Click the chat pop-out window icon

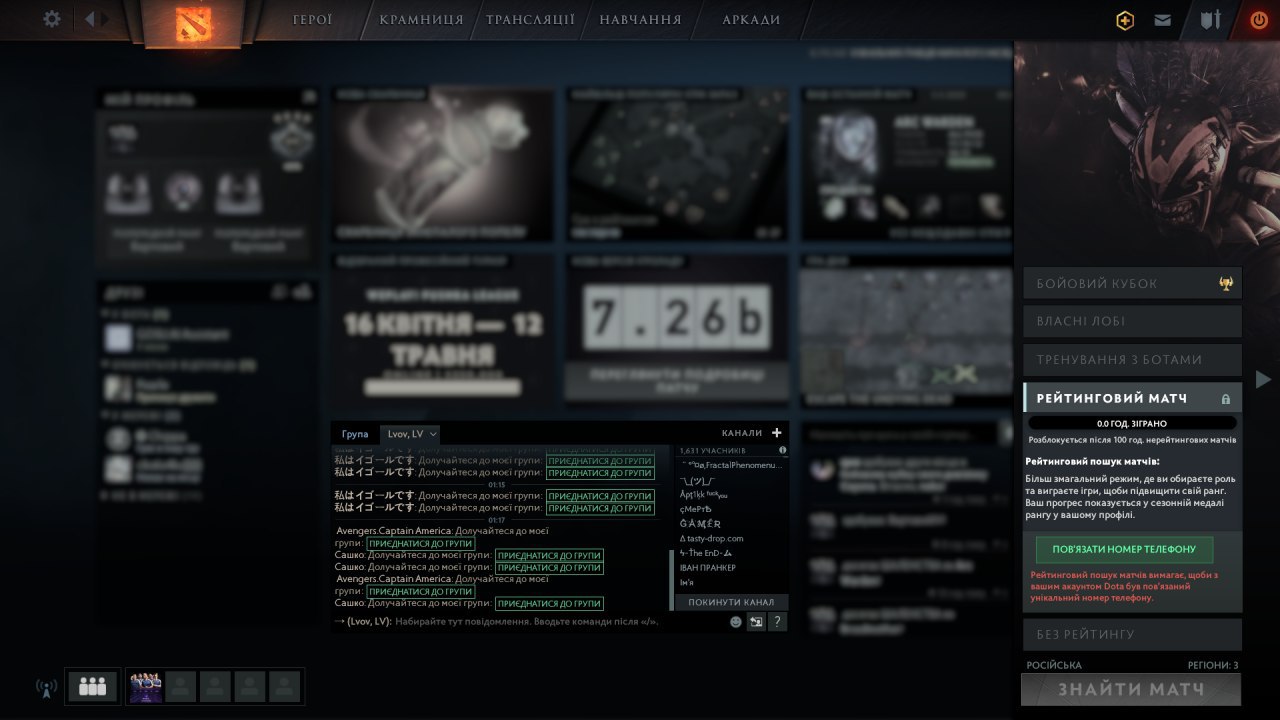coord(757,622)
